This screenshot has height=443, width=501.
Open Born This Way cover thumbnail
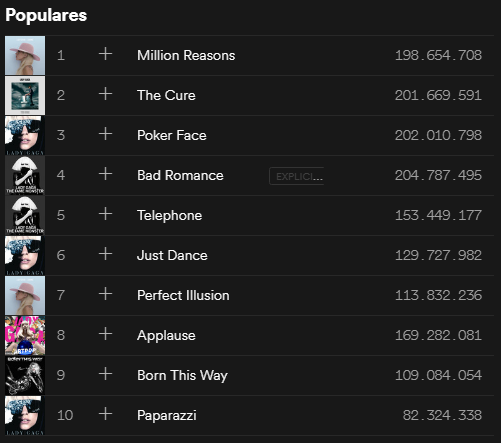tap(25, 375)
